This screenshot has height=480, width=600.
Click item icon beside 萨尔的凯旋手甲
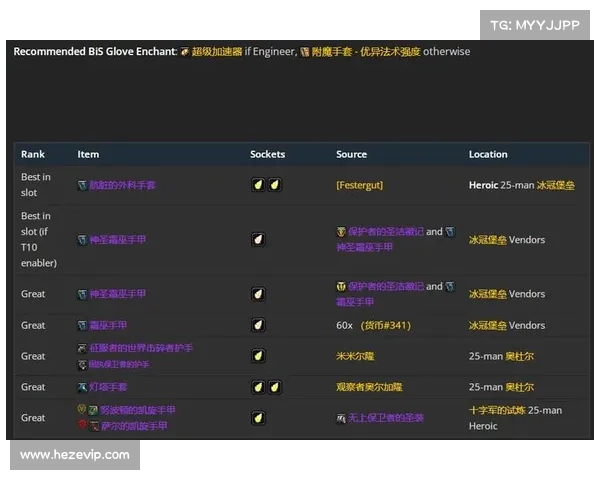[x=94, y=426]
